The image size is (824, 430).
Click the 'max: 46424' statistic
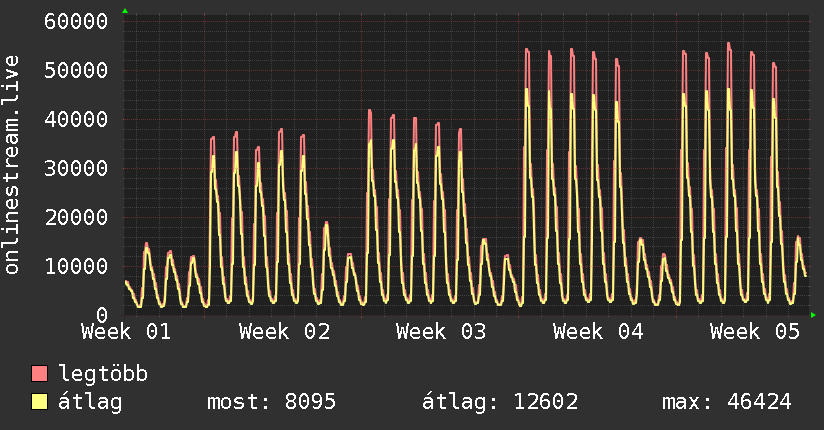point(726,402)
